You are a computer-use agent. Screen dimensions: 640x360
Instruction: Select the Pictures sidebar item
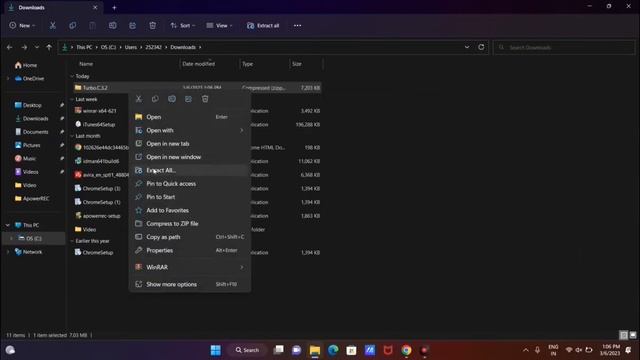coord(31,145)
